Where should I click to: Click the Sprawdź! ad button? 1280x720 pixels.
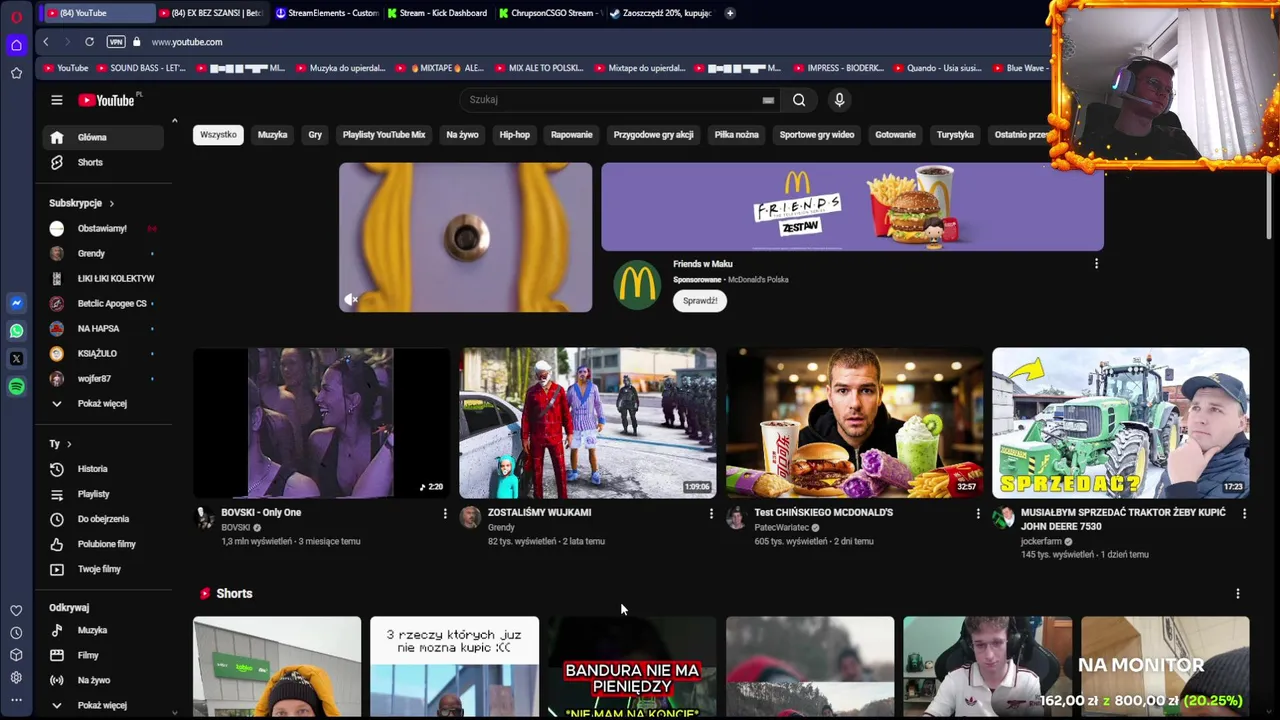tap(700, 301)
